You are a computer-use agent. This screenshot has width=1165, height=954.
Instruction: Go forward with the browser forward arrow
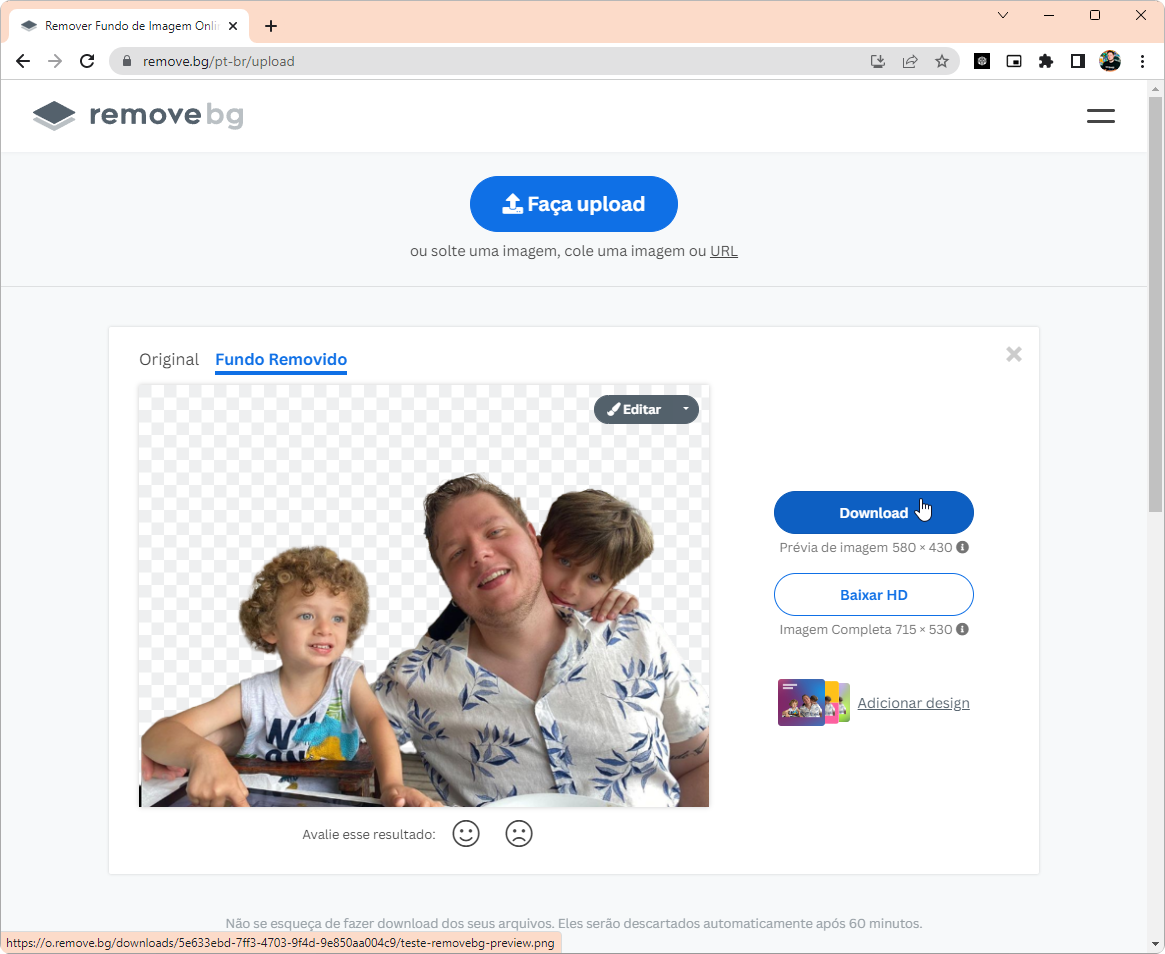point(55,61)
